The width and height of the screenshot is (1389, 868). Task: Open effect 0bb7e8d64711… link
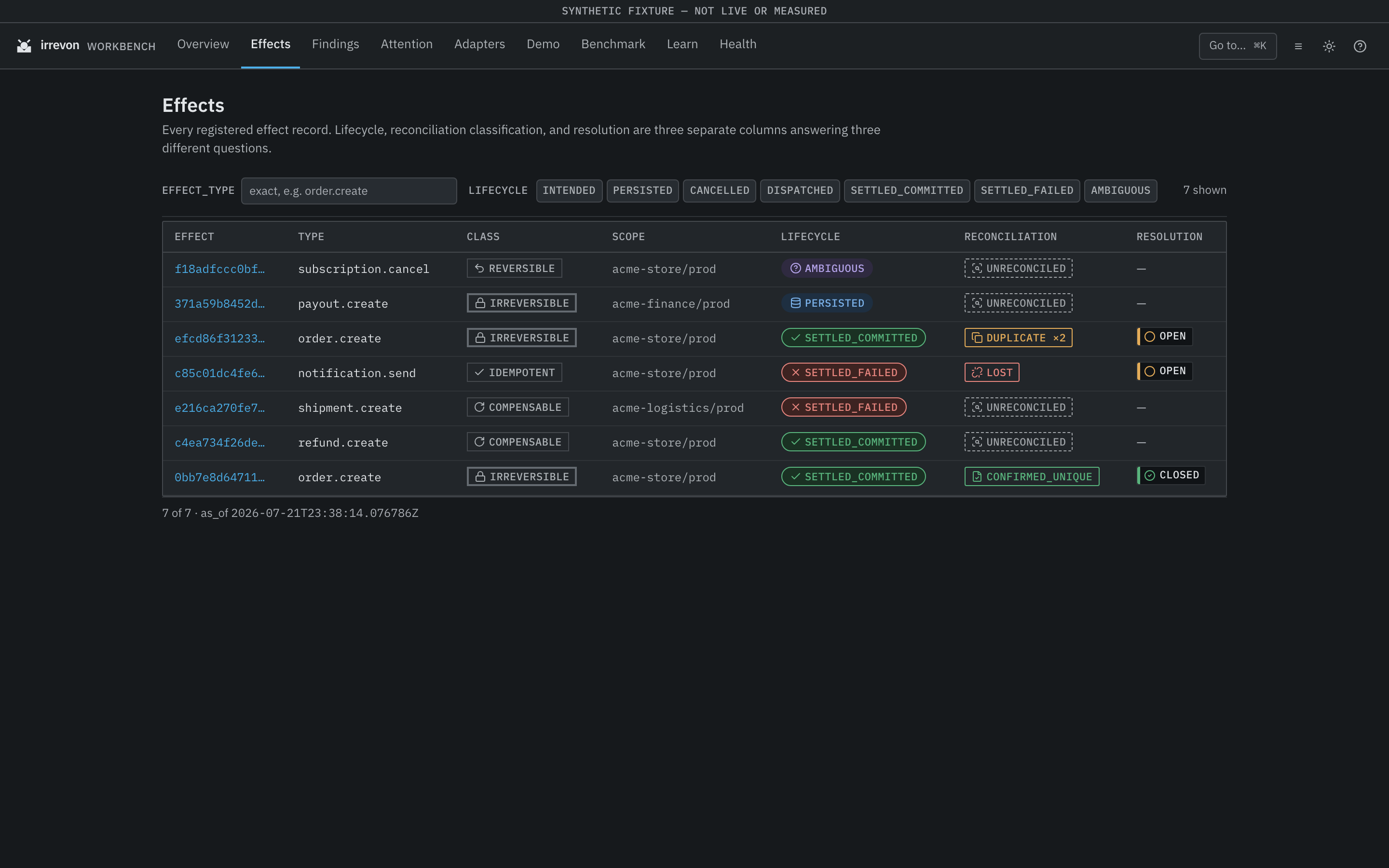pyautogui.click(x=220, y=477)
